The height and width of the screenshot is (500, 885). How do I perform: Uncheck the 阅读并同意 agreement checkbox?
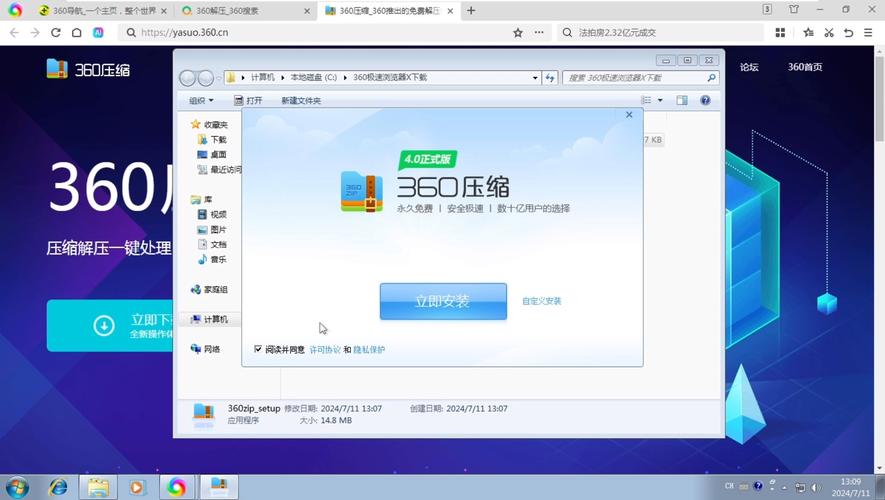258,349
